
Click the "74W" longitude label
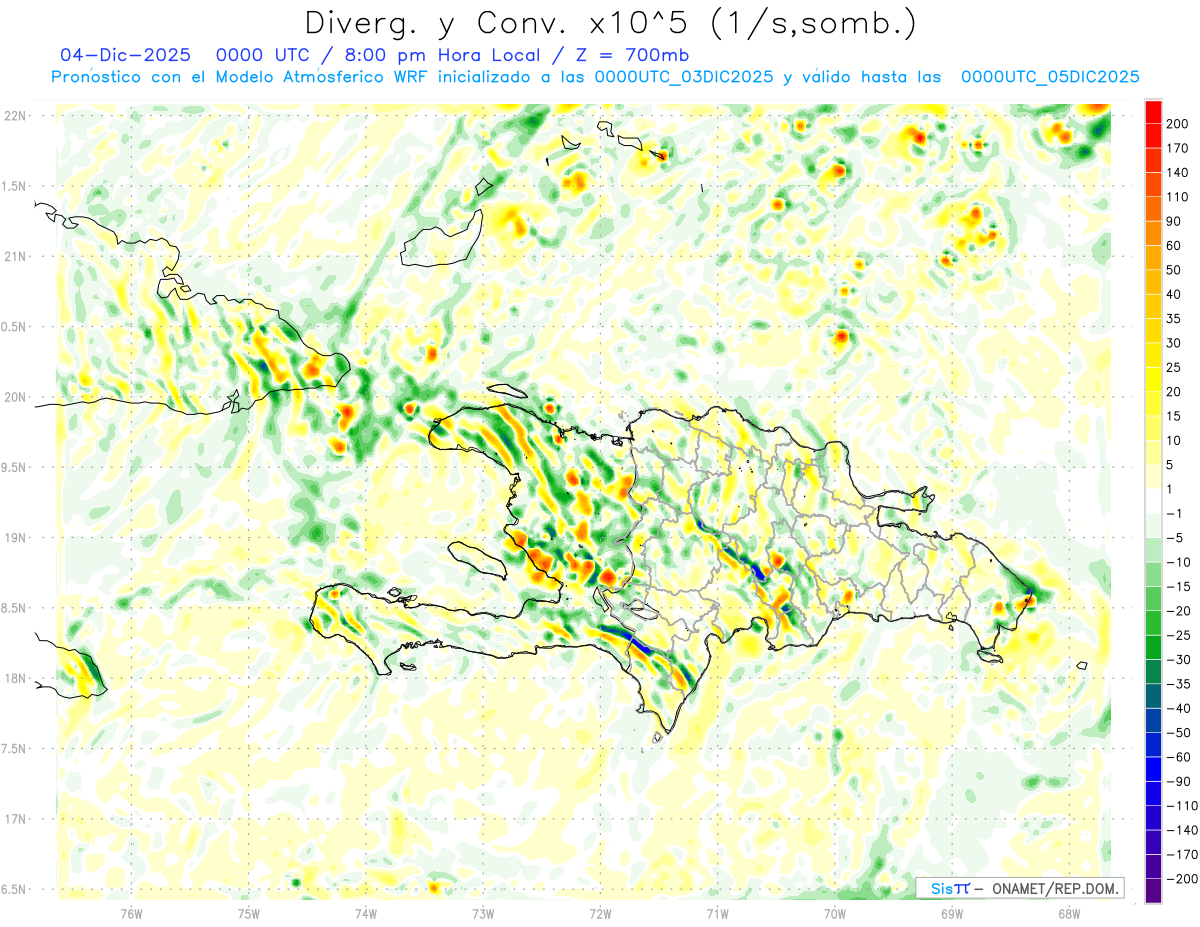coord(366,913)
